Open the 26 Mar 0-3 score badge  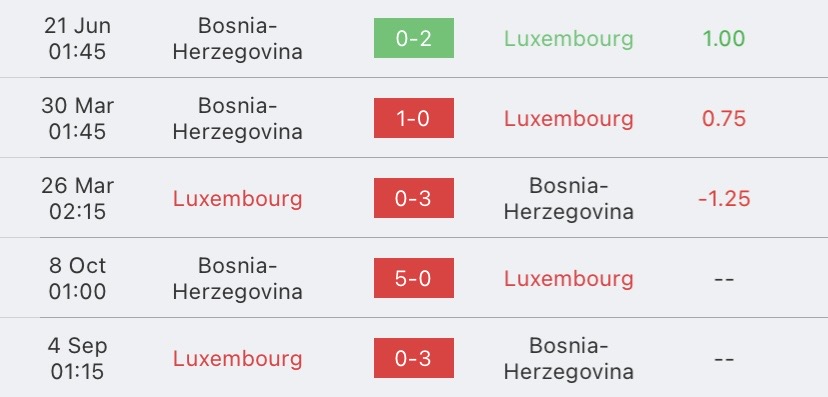click(413, 198)
